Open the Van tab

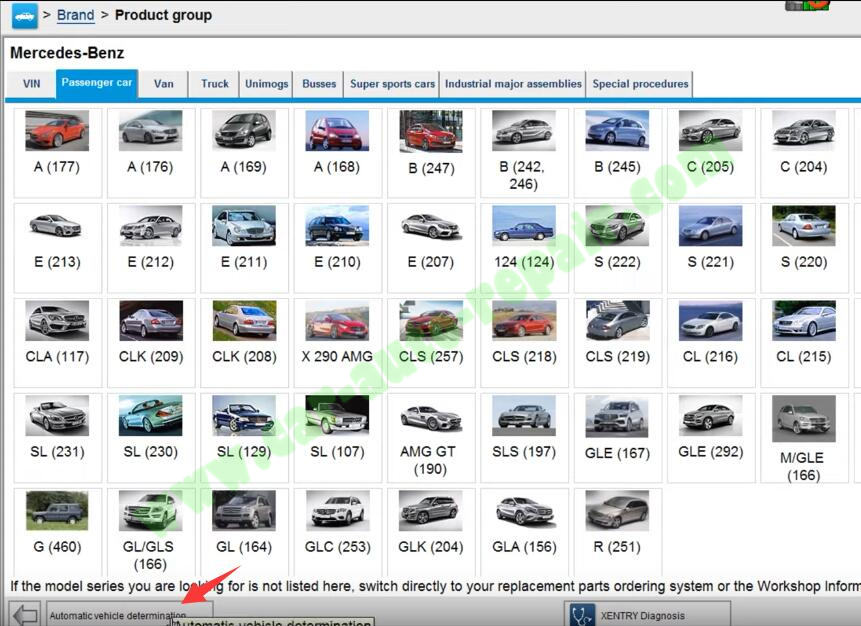[x=164, y=84]
